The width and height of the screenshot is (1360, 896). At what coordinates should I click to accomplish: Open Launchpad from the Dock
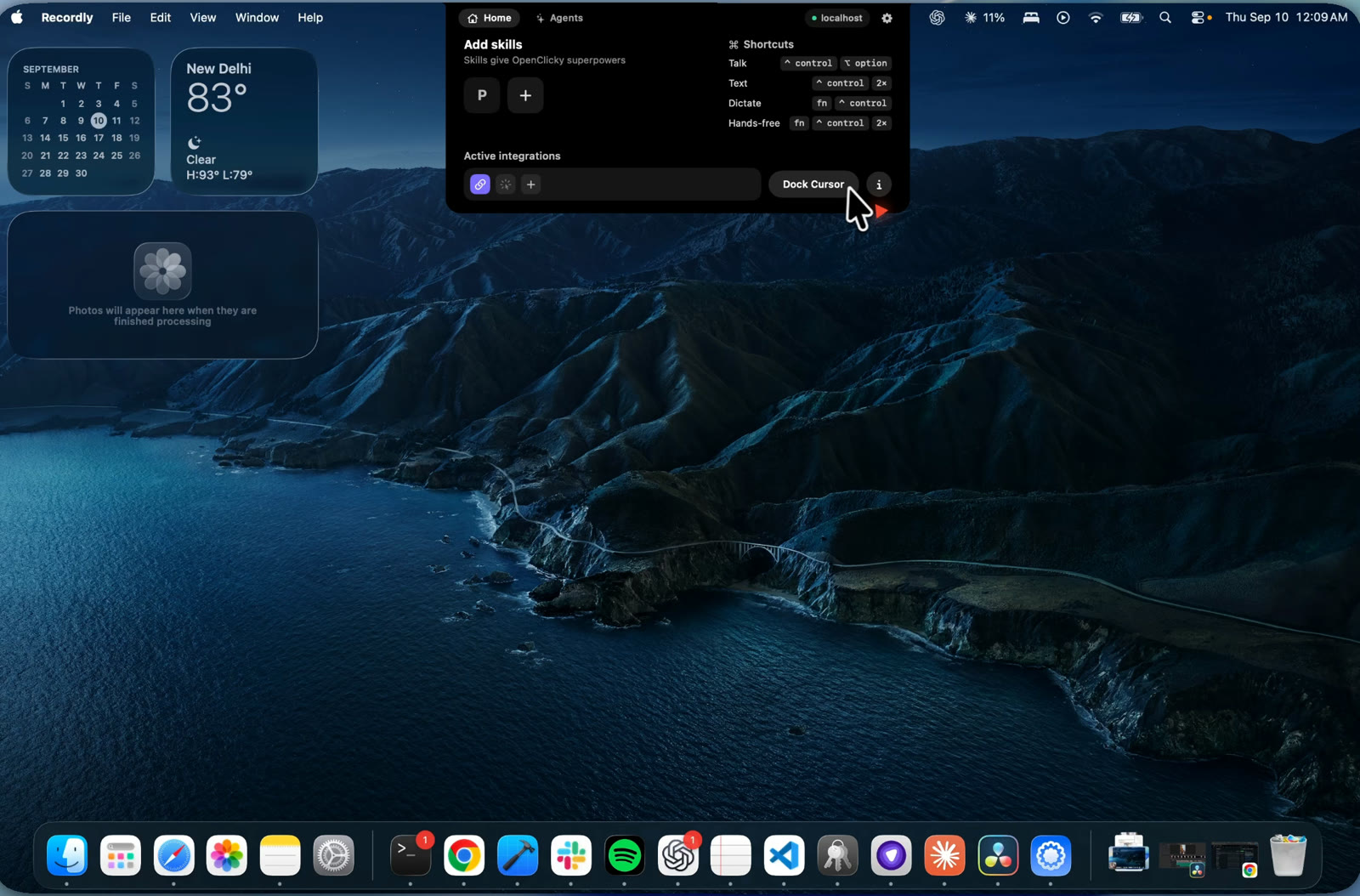point(121,855)
